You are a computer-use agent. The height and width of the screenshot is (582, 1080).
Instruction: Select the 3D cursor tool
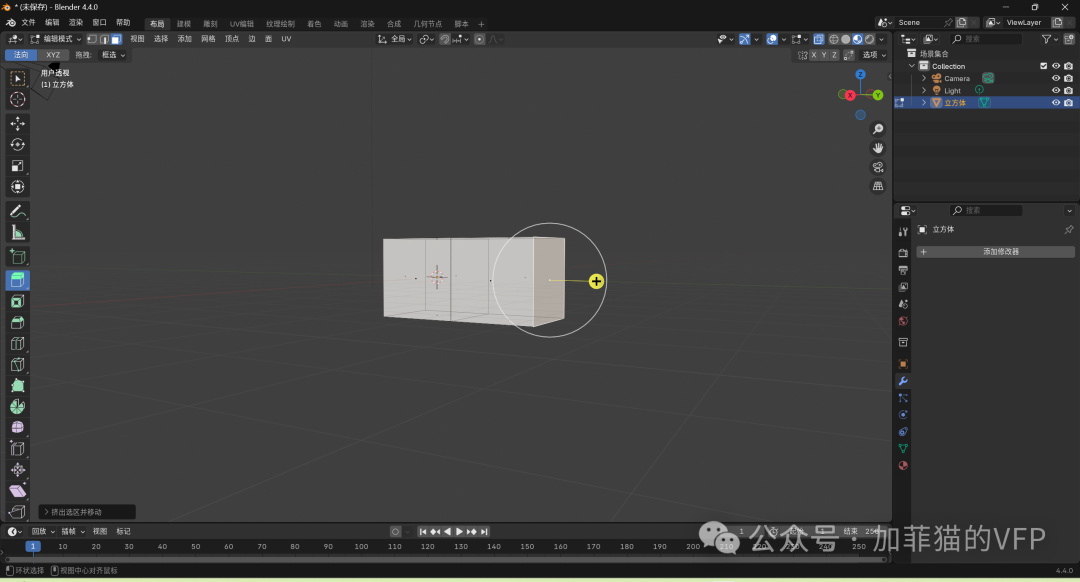click(x=17, y=100)
